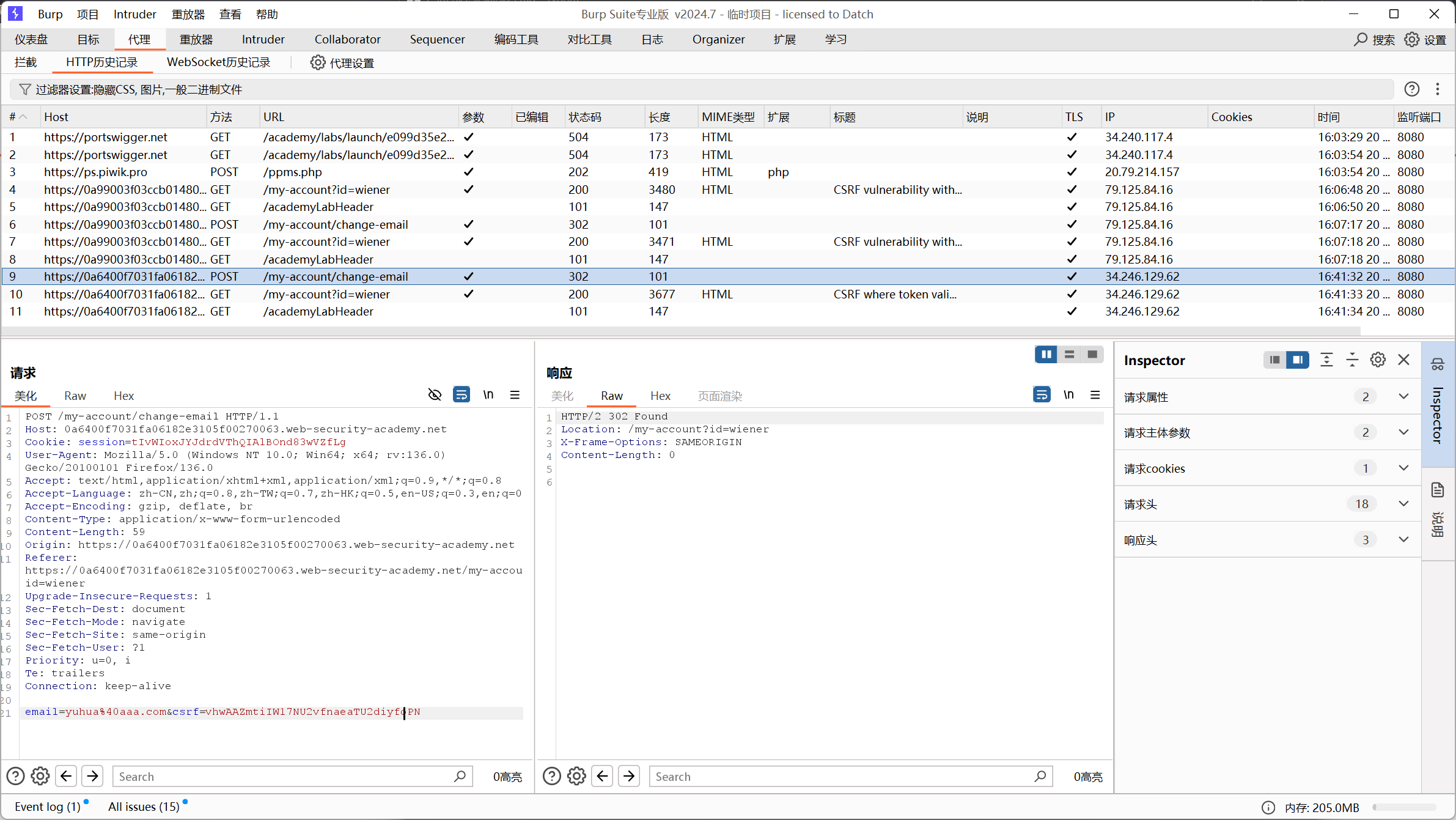This screenshot has height=820, width=1456.
Task: Click Inspector collapse all sections icon
Action: point(1352,360)
